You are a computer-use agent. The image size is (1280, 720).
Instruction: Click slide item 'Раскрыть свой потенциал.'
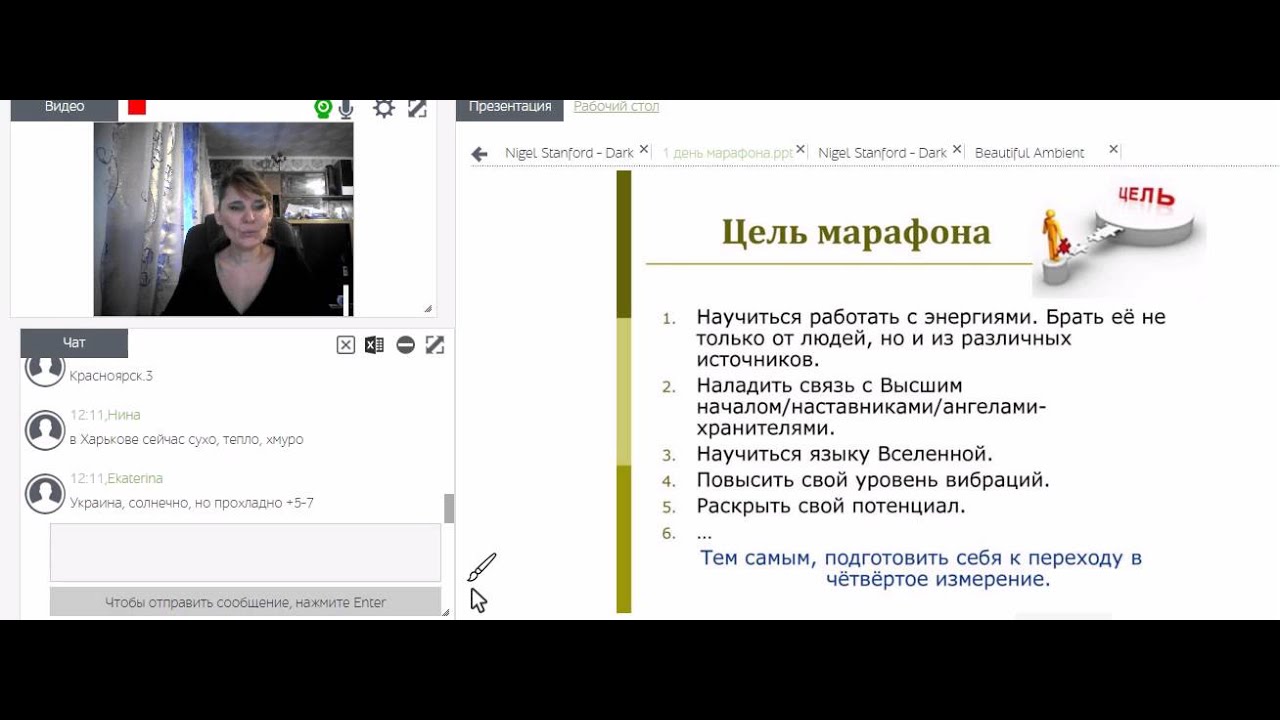(x=831, y=506)
